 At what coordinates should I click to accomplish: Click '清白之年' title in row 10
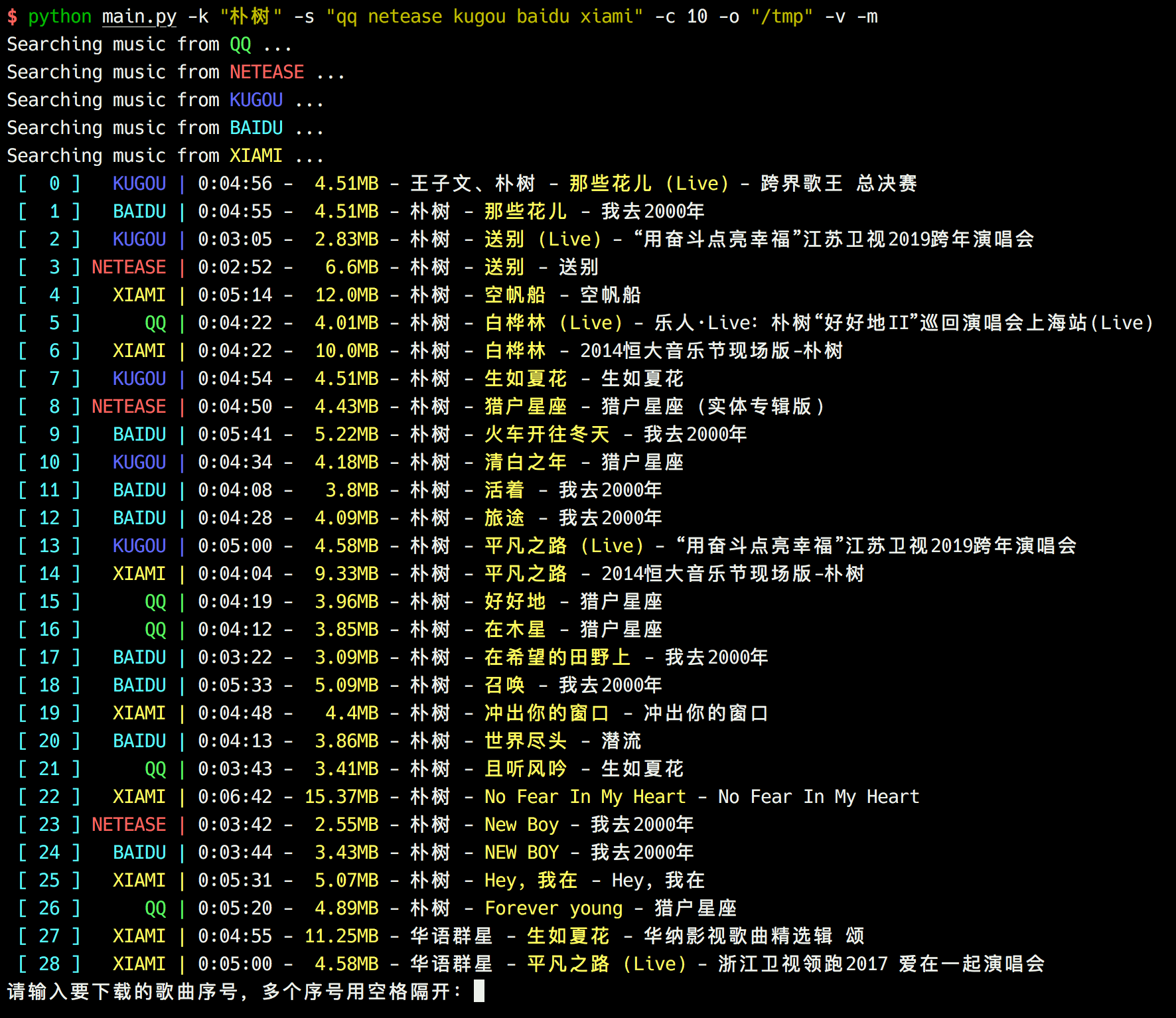click(526, 462)
